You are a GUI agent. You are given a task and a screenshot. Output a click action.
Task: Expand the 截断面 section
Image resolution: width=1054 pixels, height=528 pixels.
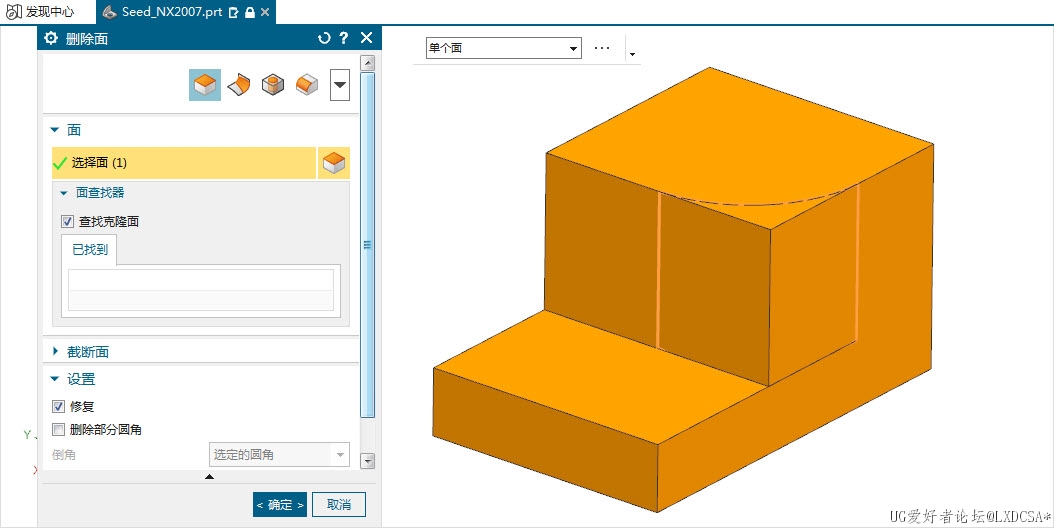click(x=55, y=351)
